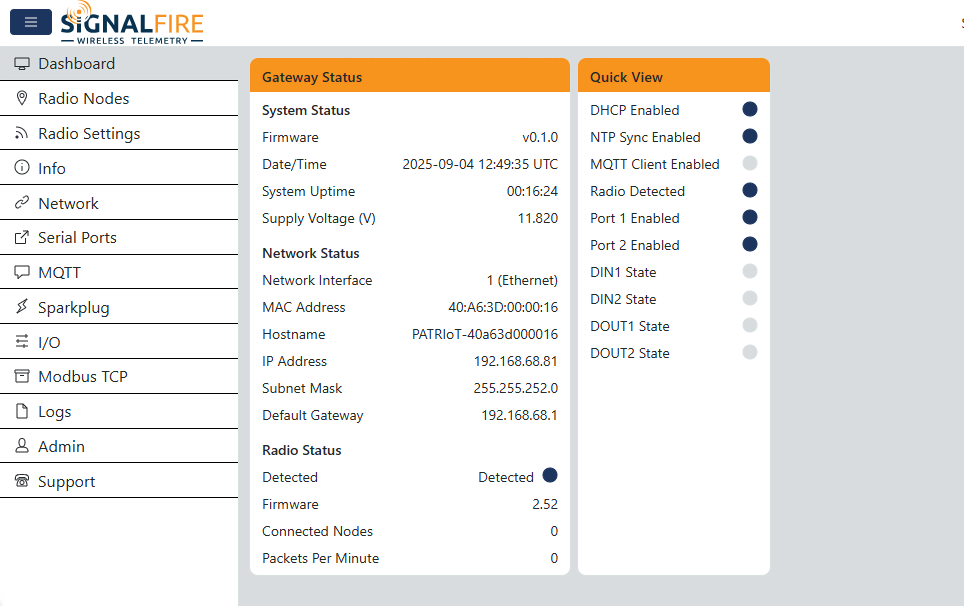Click the hamburger menu toggle button
Screen dimensions: 964x606
30,22
